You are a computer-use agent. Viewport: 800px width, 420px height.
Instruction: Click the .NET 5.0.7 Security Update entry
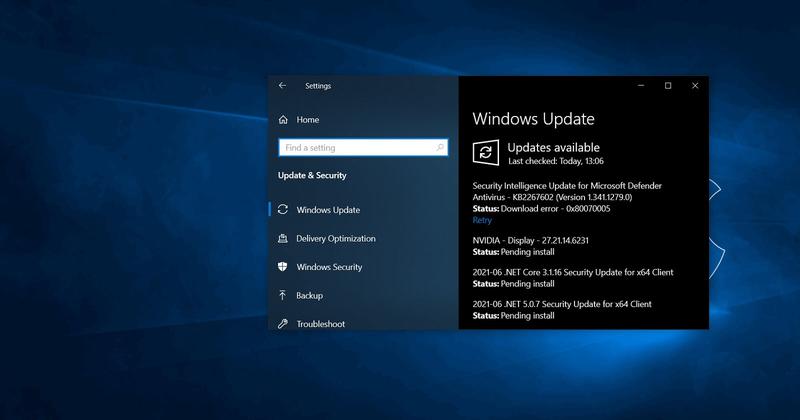(562, 304)
